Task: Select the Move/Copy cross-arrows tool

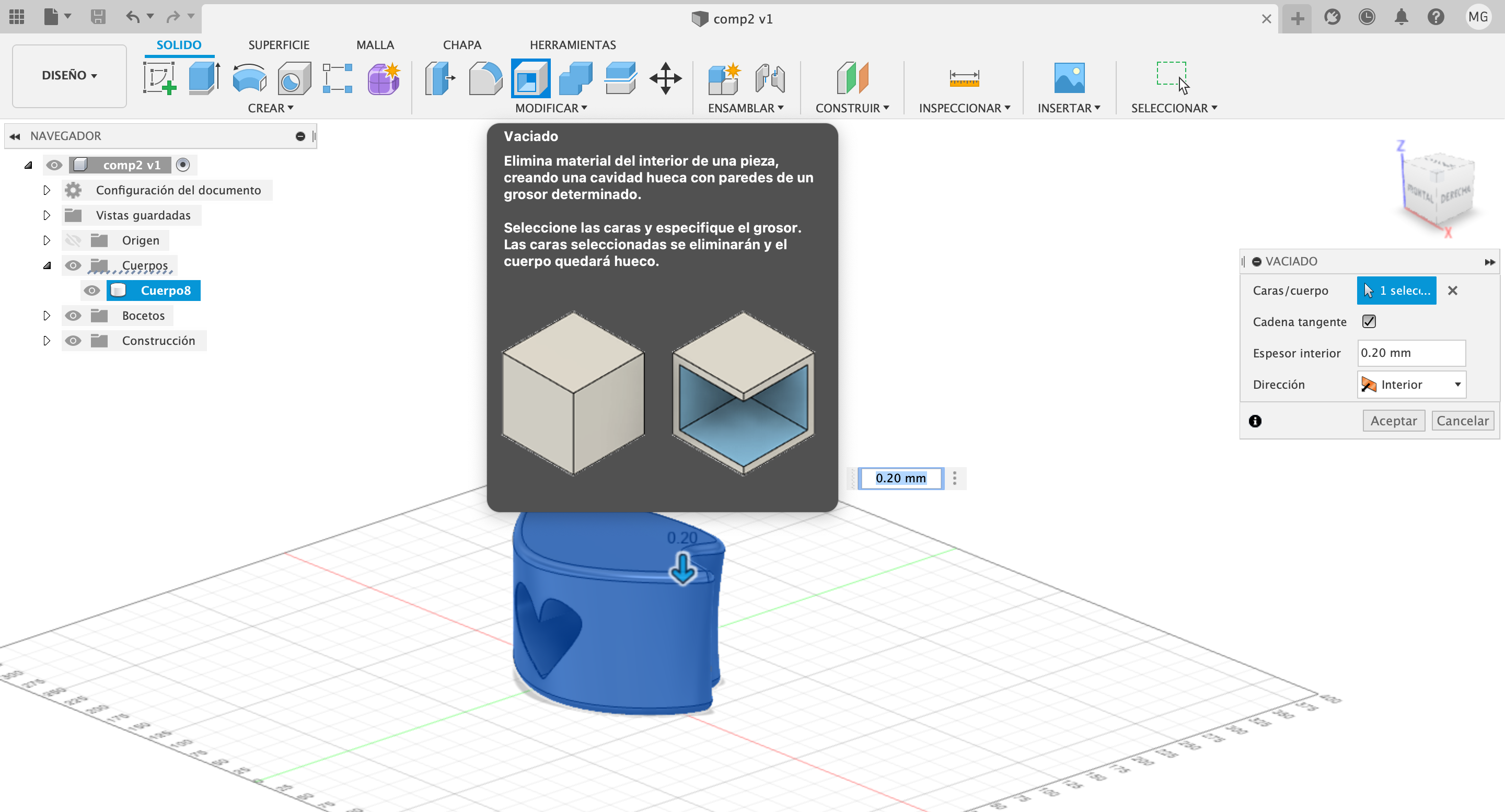Action: (x=665, y=78)
